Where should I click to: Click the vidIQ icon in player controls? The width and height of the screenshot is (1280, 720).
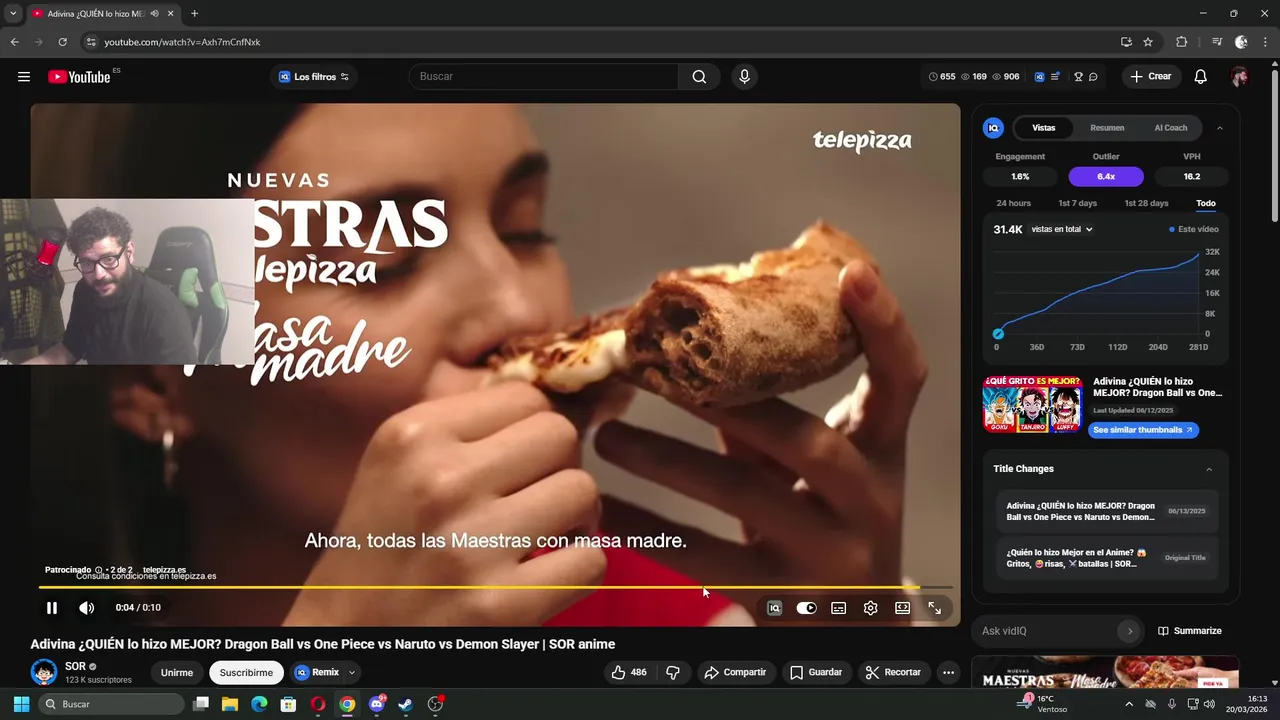(x=774, y=608)
